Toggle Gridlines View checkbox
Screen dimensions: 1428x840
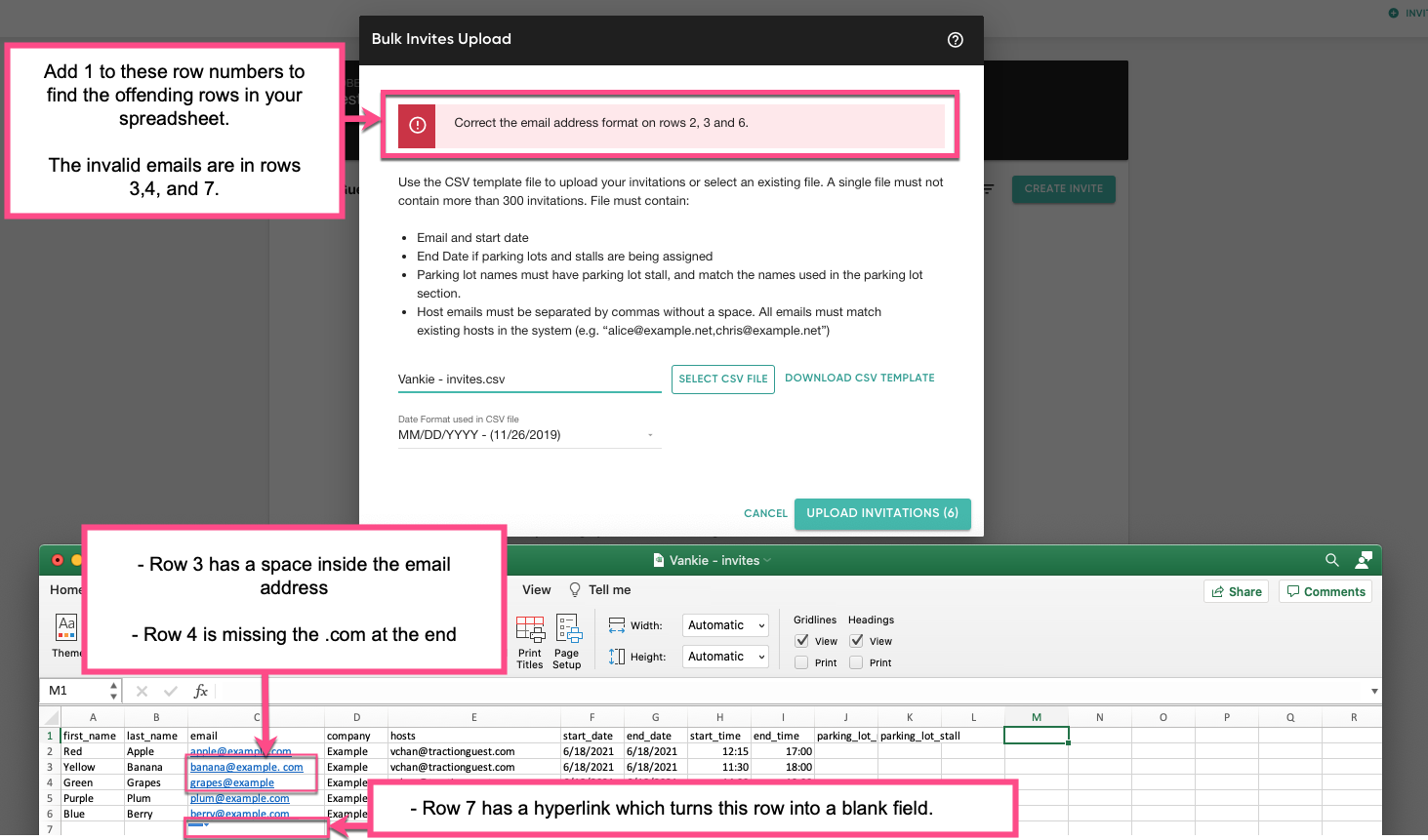click(801, 641)
